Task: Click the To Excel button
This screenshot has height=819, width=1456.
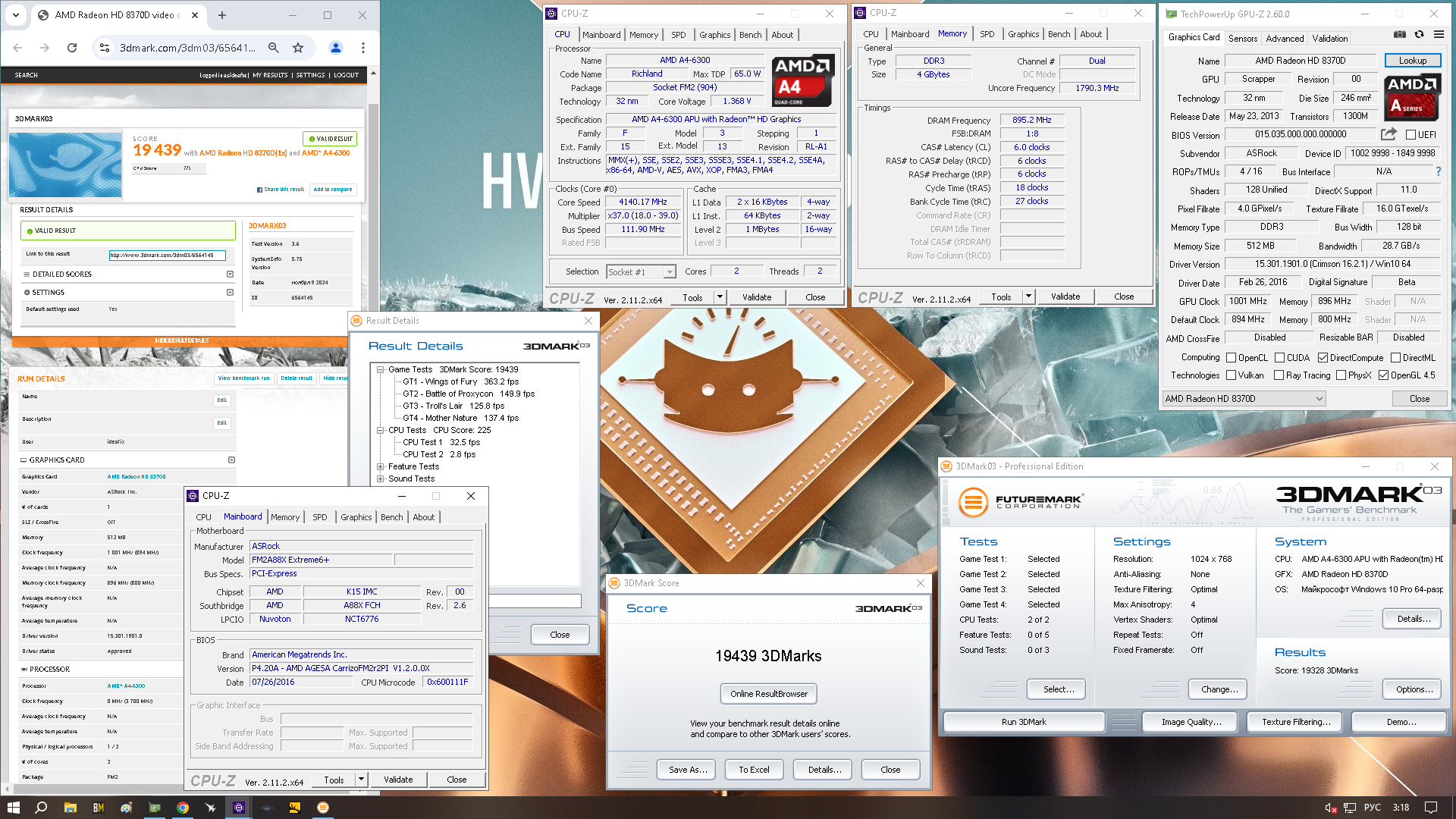Action: point(754,770)
